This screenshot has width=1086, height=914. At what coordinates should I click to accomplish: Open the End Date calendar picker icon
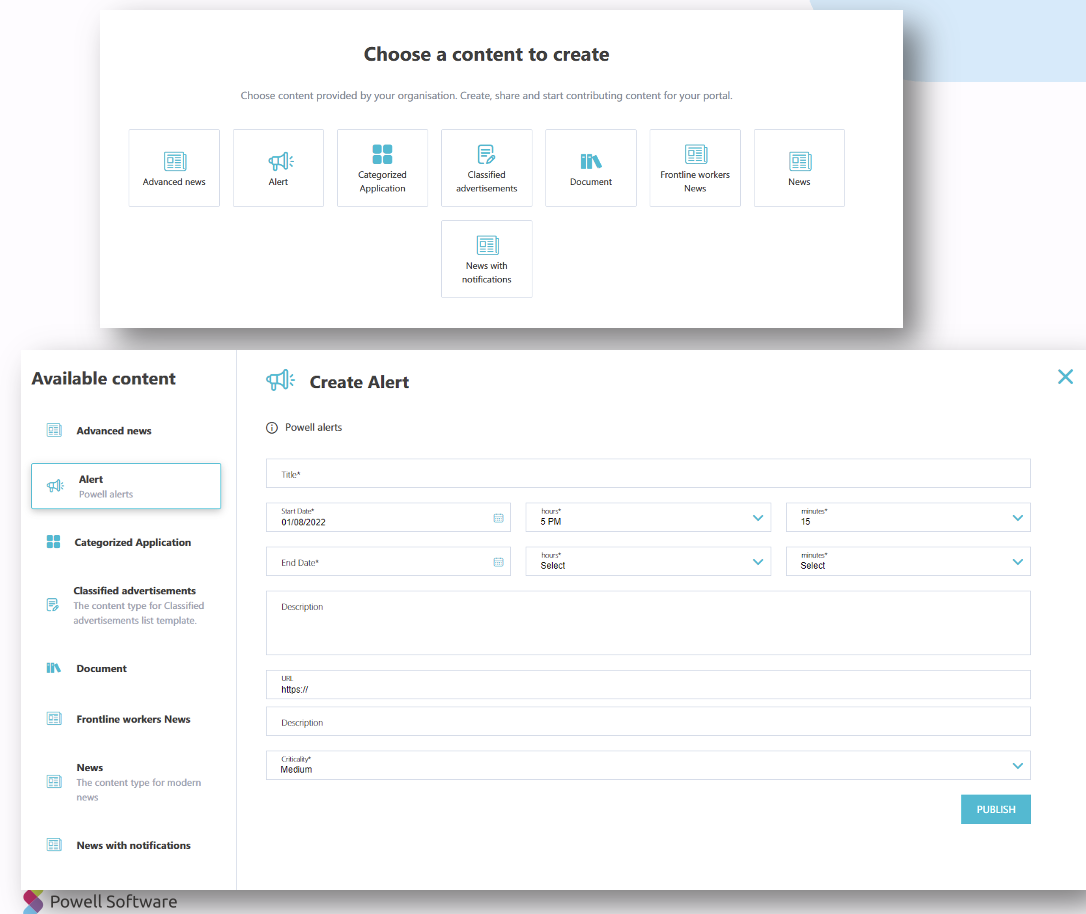coord(498,561)
